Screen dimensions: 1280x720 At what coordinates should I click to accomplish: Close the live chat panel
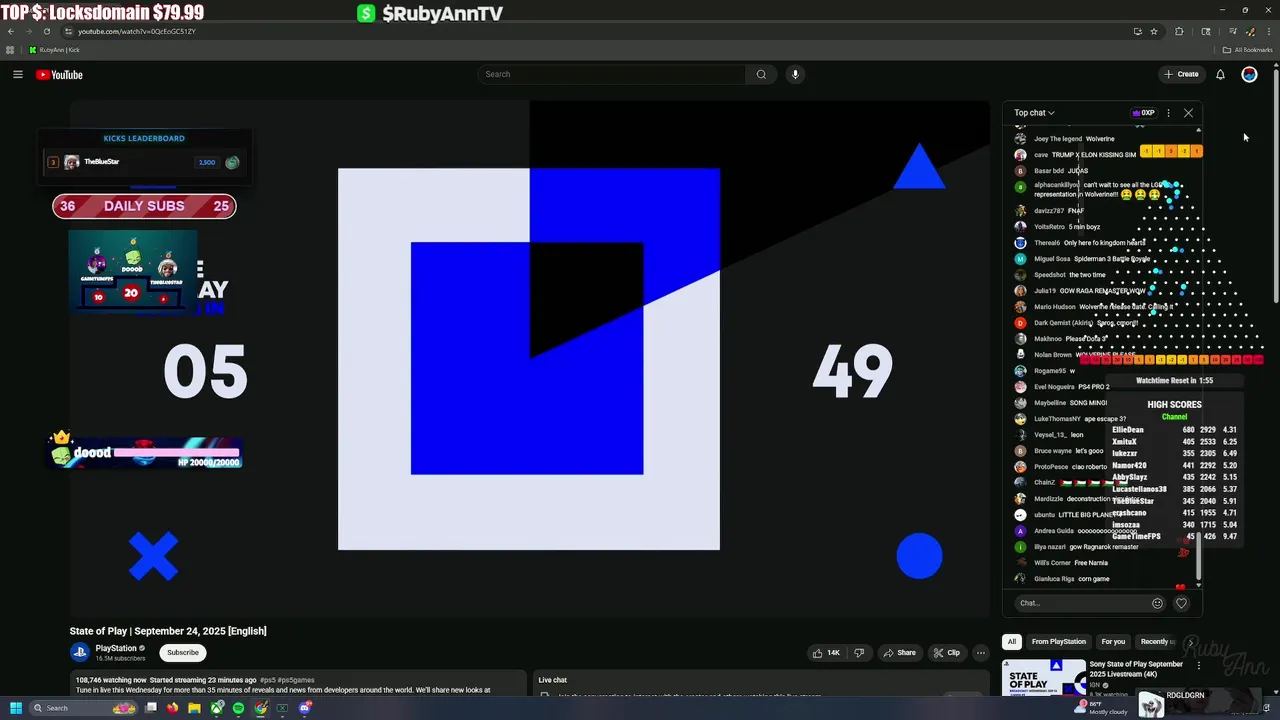pyautogui.click(x=1188, y=113)
